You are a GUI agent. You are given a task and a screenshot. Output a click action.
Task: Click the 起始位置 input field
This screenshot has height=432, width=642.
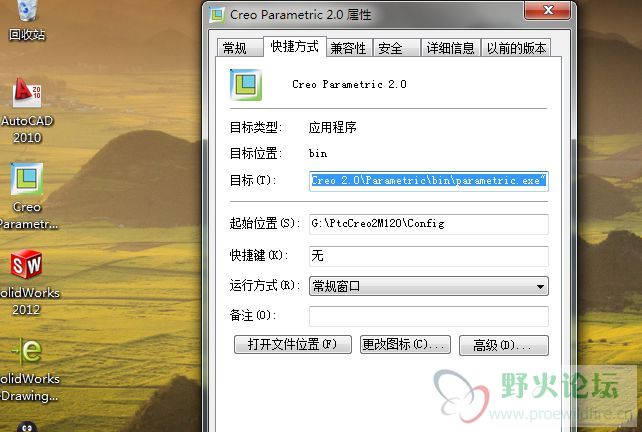point(429,224)
